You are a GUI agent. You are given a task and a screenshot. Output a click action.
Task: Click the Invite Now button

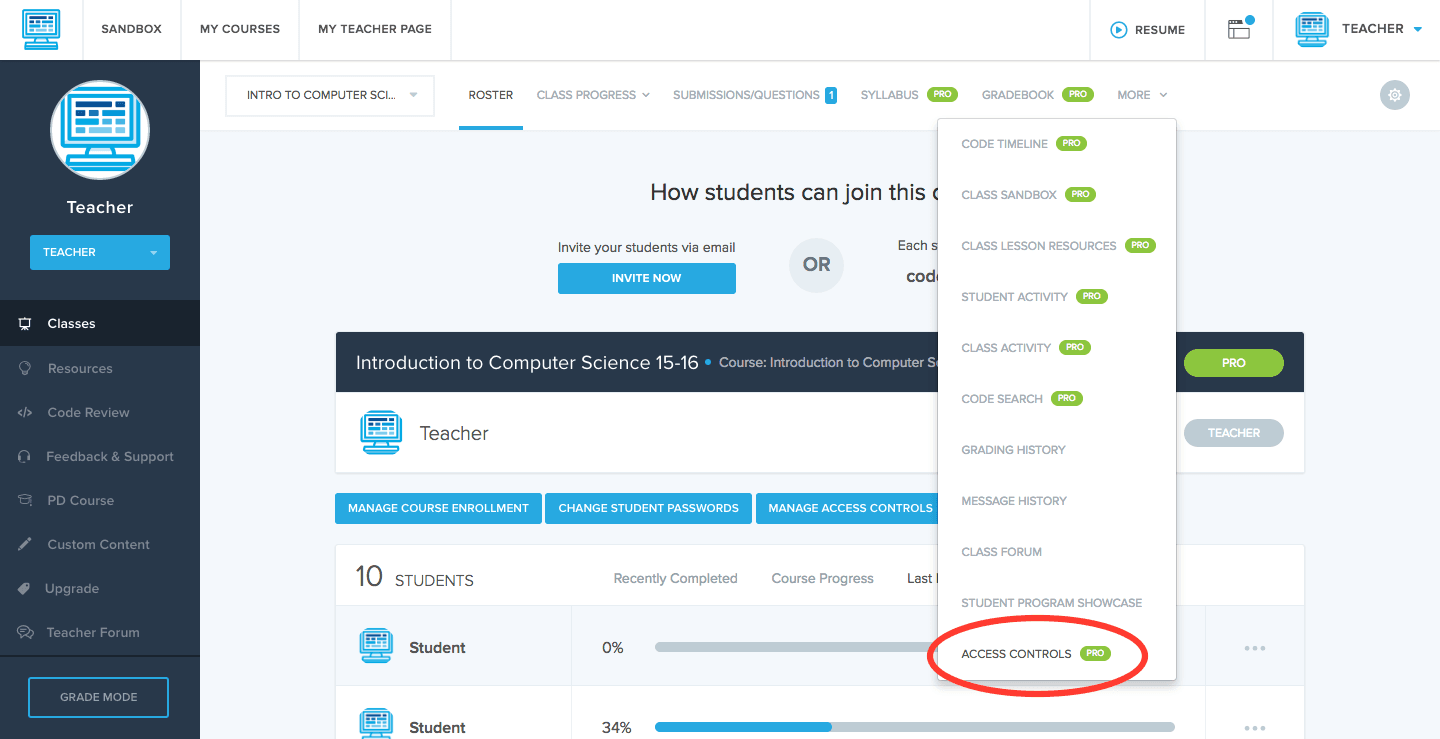coord(646,278)
